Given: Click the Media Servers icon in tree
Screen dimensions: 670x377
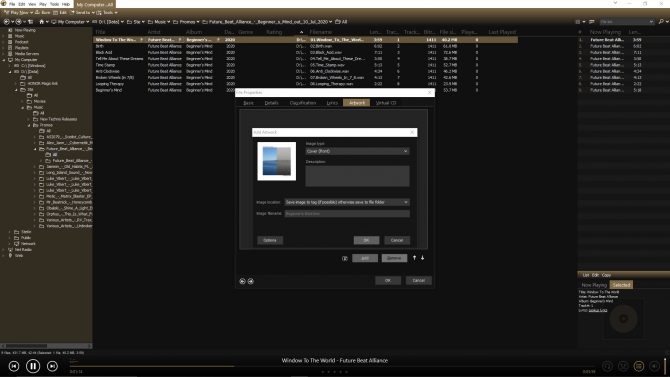Looking at the screenshot, I should point(10,54).
